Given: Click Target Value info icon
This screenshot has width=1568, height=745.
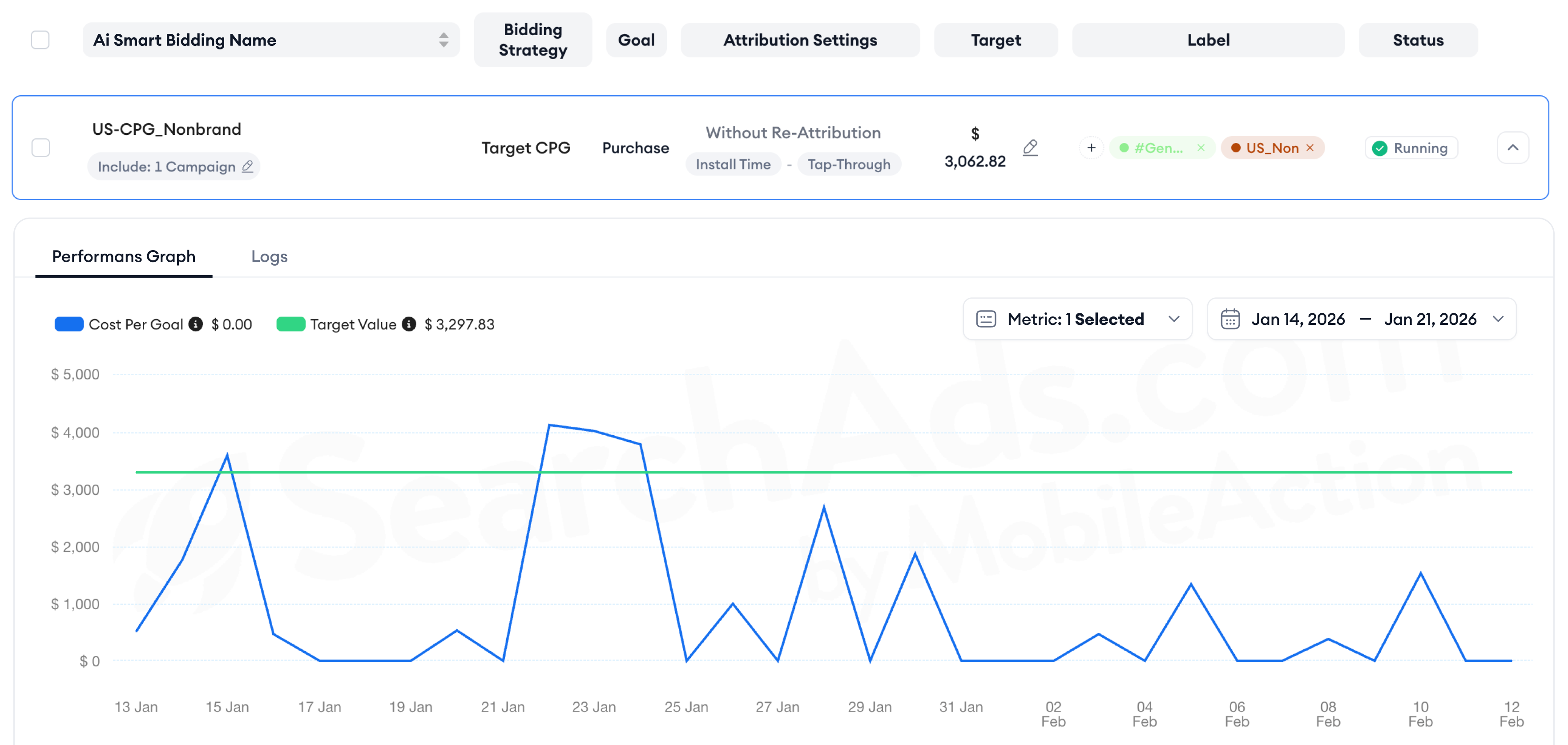Looking at the screenshot, I should coord(409,324).
